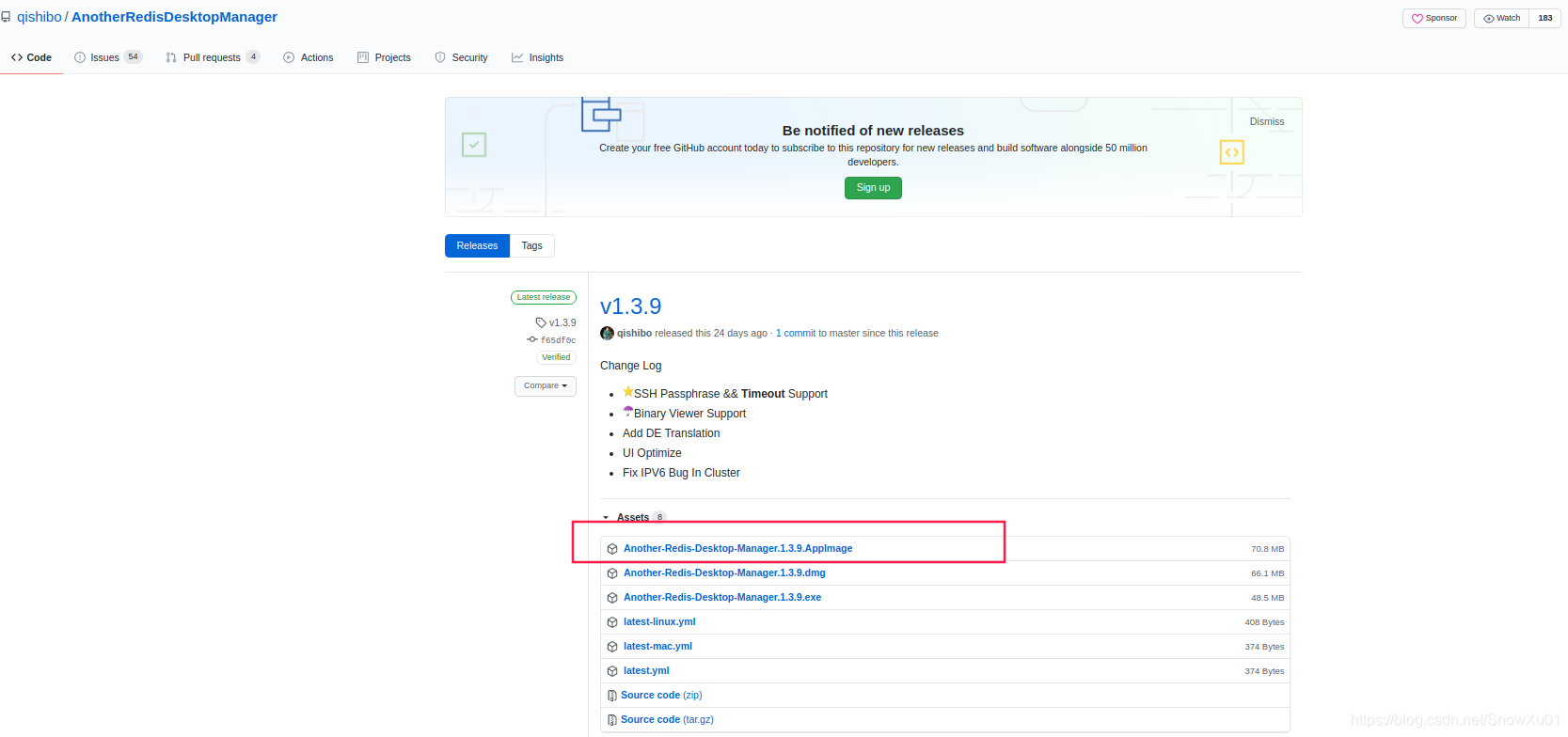Viewport: 1568px width, 737px height.
Task: Click the Watch button
Action: pyautogui.click(x=1501, y=18)
